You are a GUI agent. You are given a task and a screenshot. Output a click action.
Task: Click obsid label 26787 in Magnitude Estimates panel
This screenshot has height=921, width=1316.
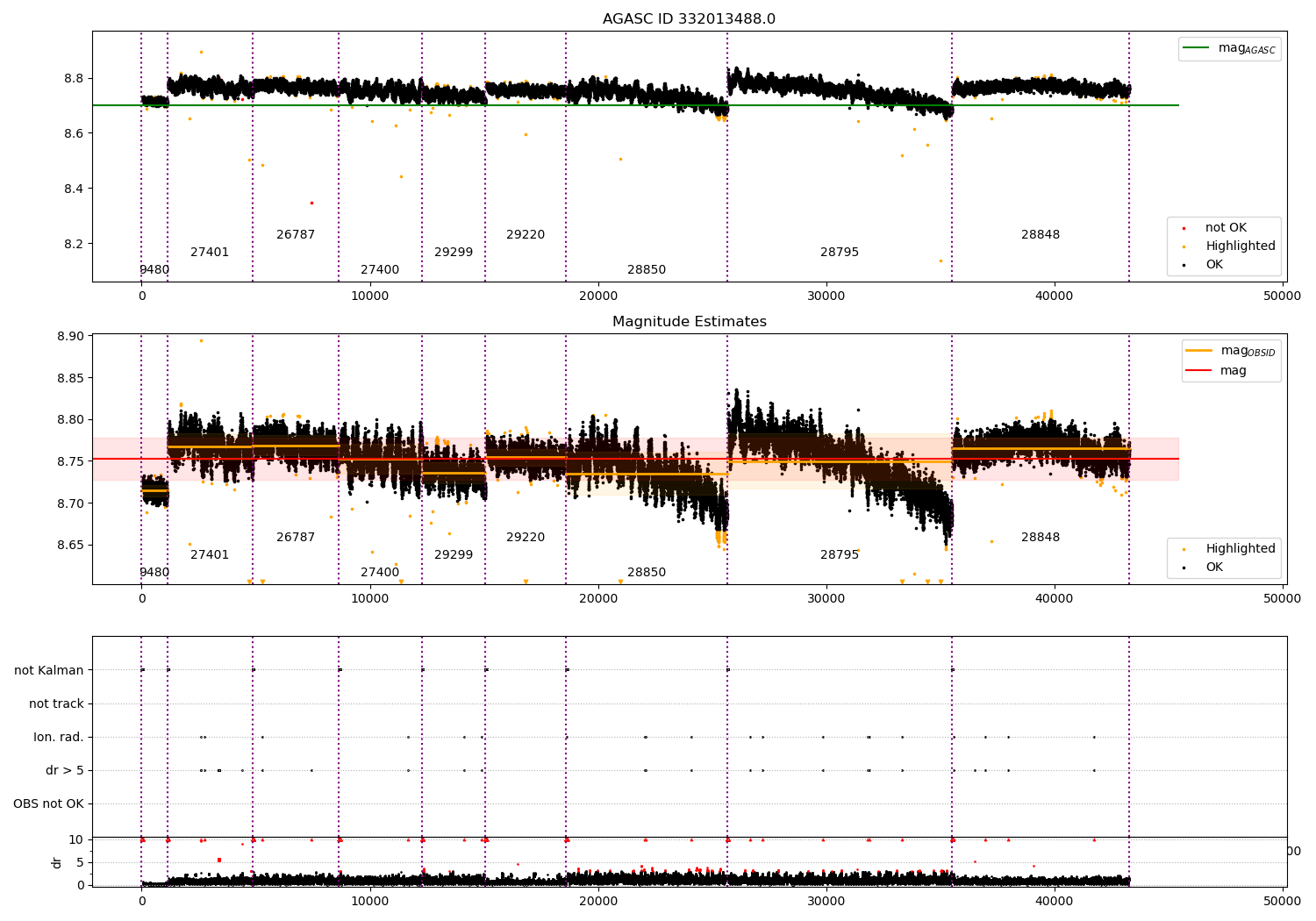(296, 538)
